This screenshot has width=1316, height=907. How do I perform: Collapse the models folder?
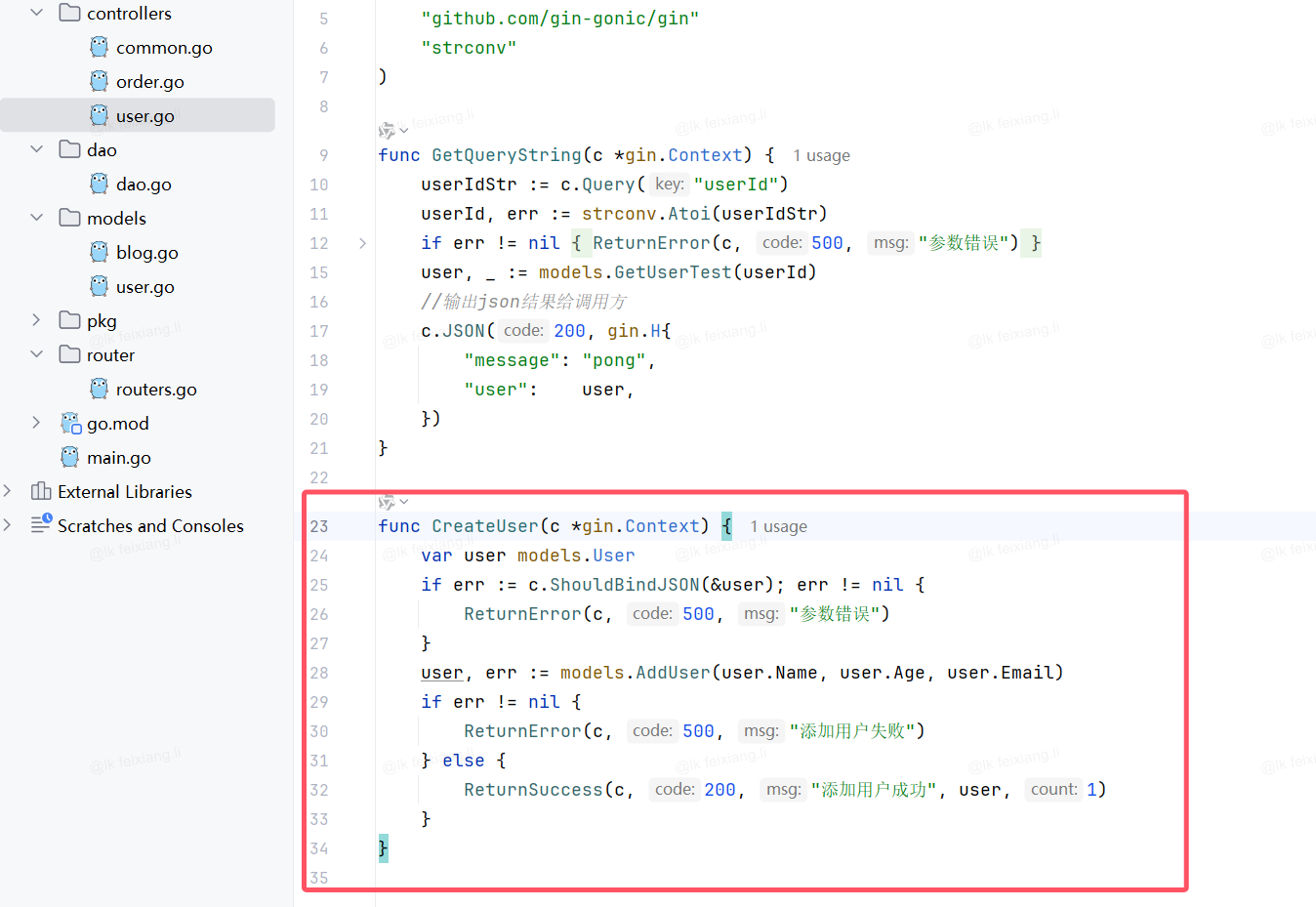point(37,218)
